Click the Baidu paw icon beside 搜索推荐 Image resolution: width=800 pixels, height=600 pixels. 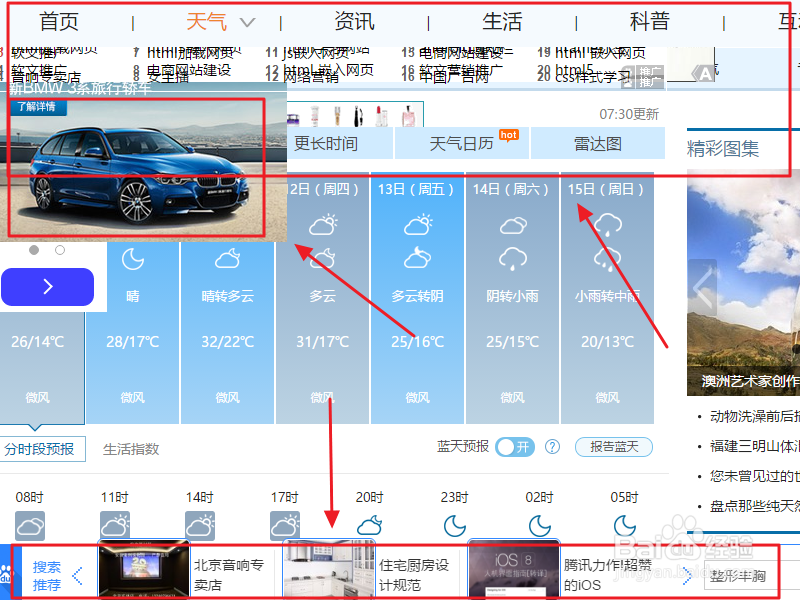click(5, 574)
